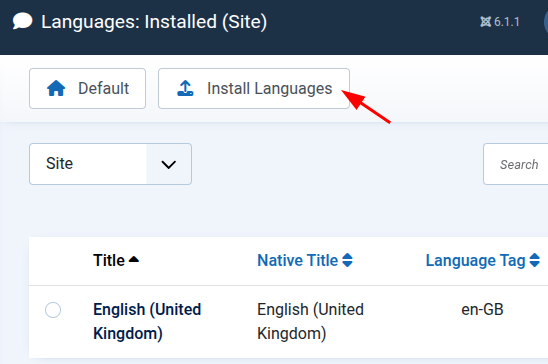Click the en-GB language tag cell

(482, 310)
